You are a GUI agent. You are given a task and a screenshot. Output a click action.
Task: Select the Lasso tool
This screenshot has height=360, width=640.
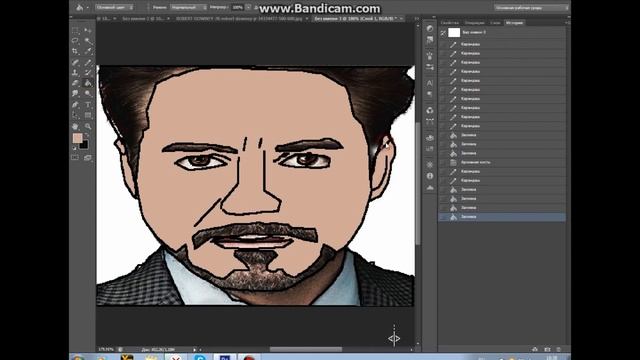point(76,41)
